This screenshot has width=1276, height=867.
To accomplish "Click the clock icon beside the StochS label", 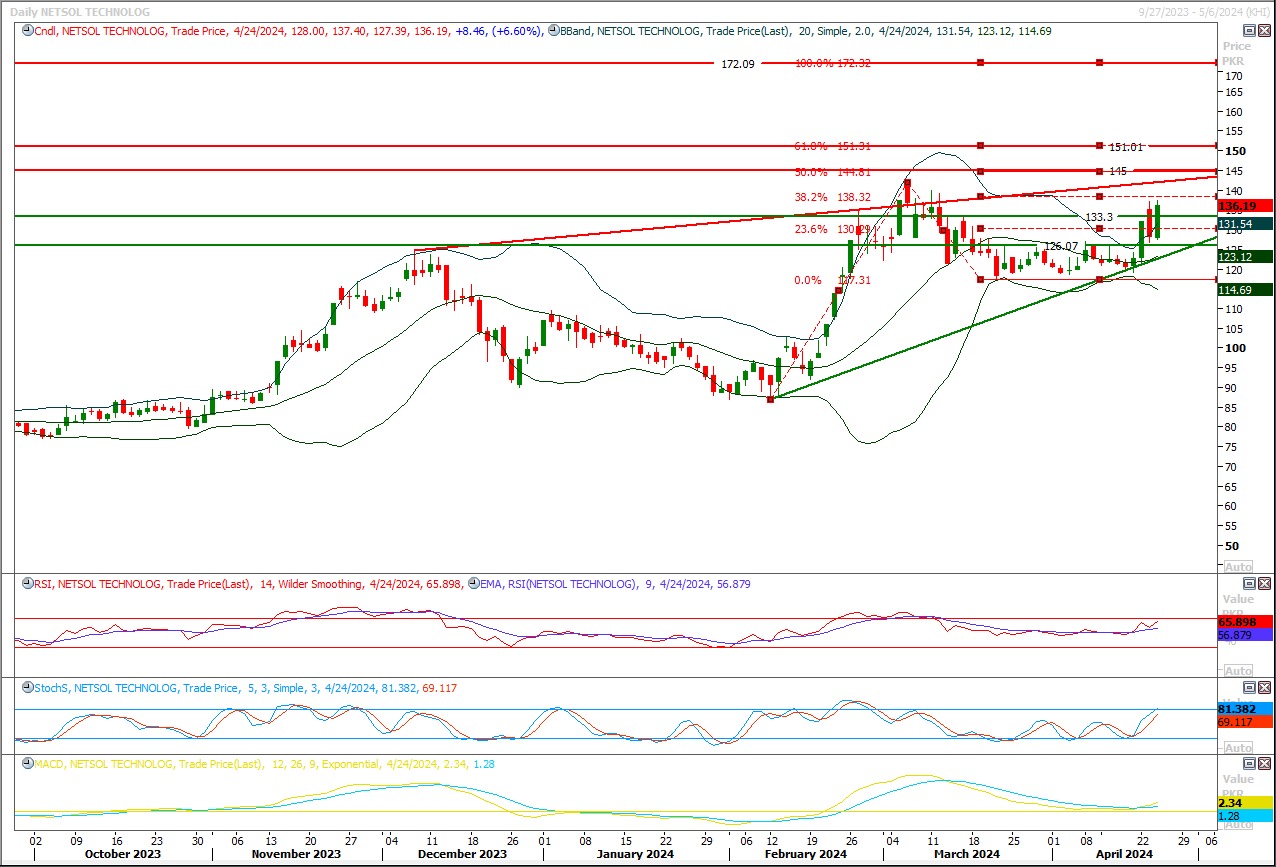I will (x=26, y=688).
